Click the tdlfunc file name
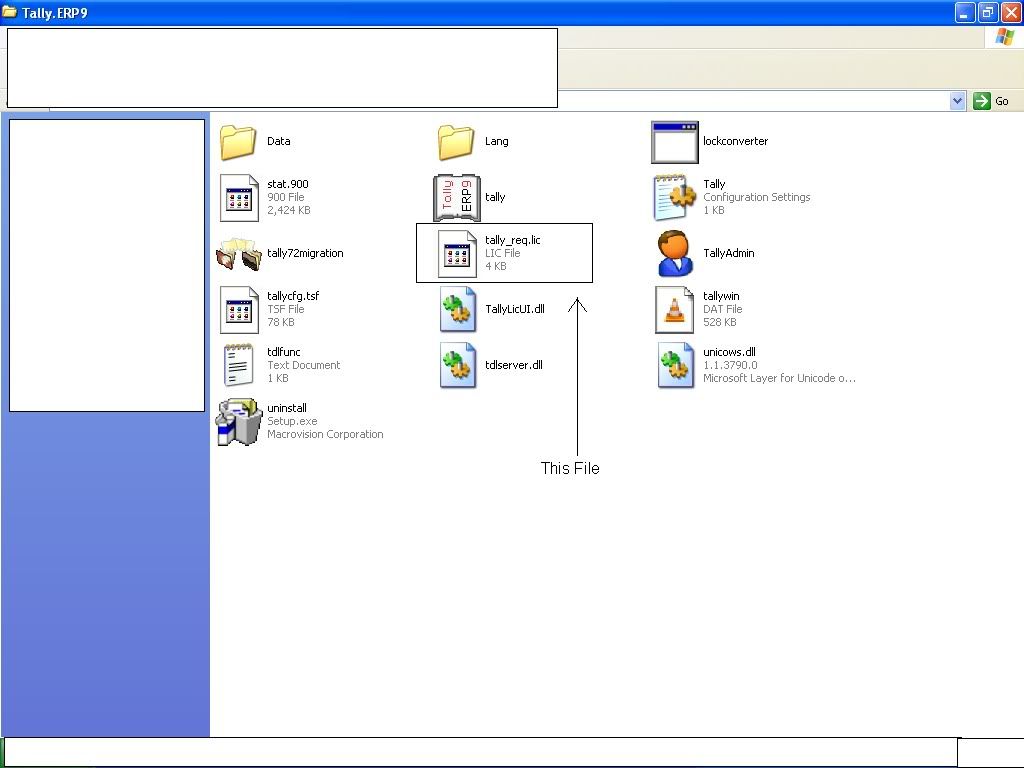 (284, 352)
